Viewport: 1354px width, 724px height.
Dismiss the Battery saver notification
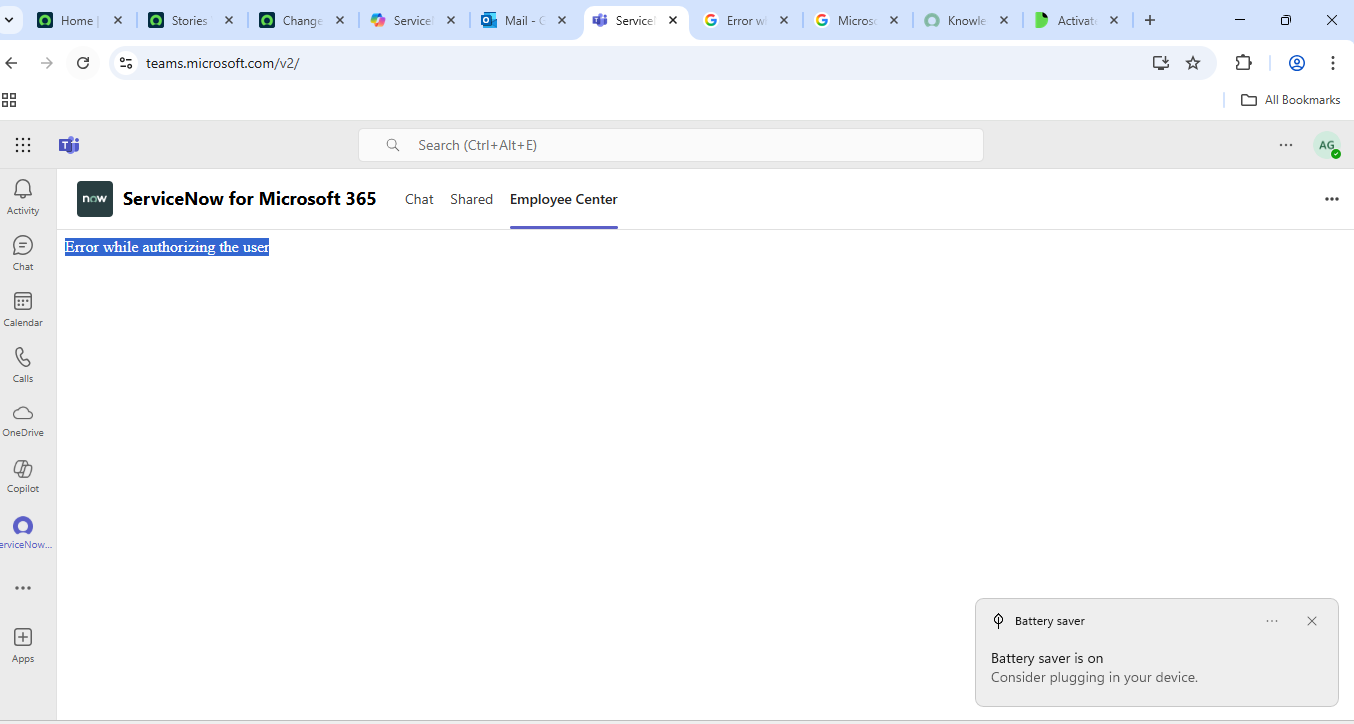(1312, 621)
